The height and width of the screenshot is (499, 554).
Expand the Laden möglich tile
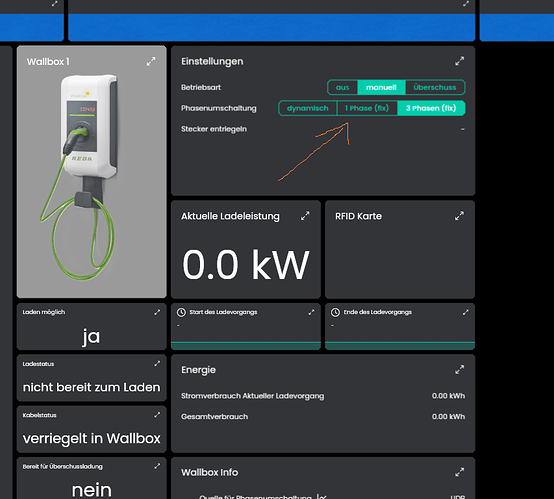tap(157, 312)
